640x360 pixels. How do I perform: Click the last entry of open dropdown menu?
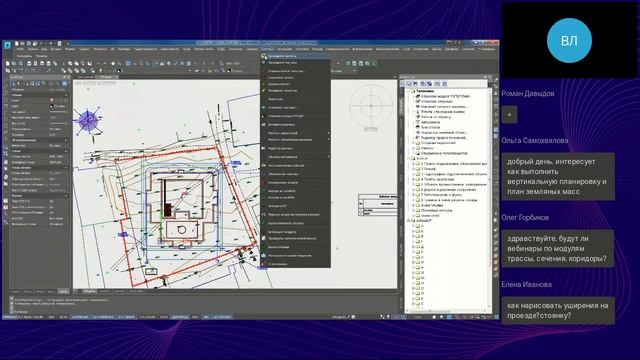296,264
